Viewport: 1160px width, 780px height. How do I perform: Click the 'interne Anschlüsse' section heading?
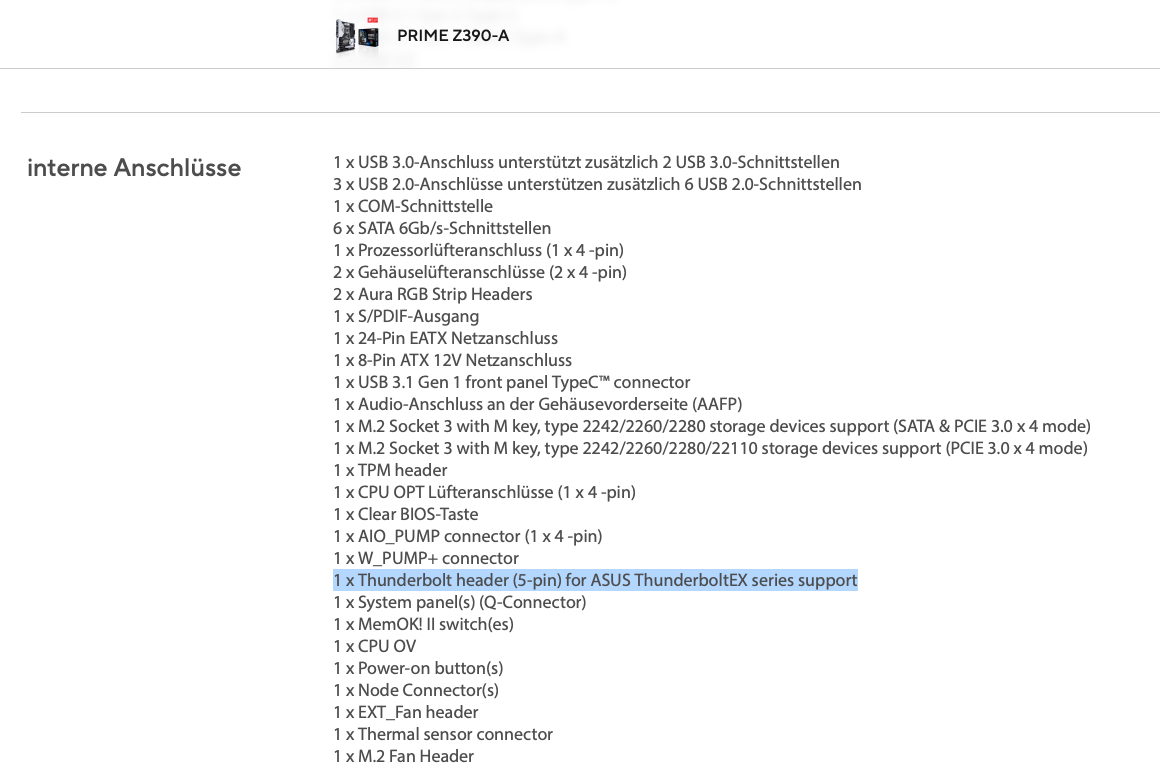pos(134,168)
